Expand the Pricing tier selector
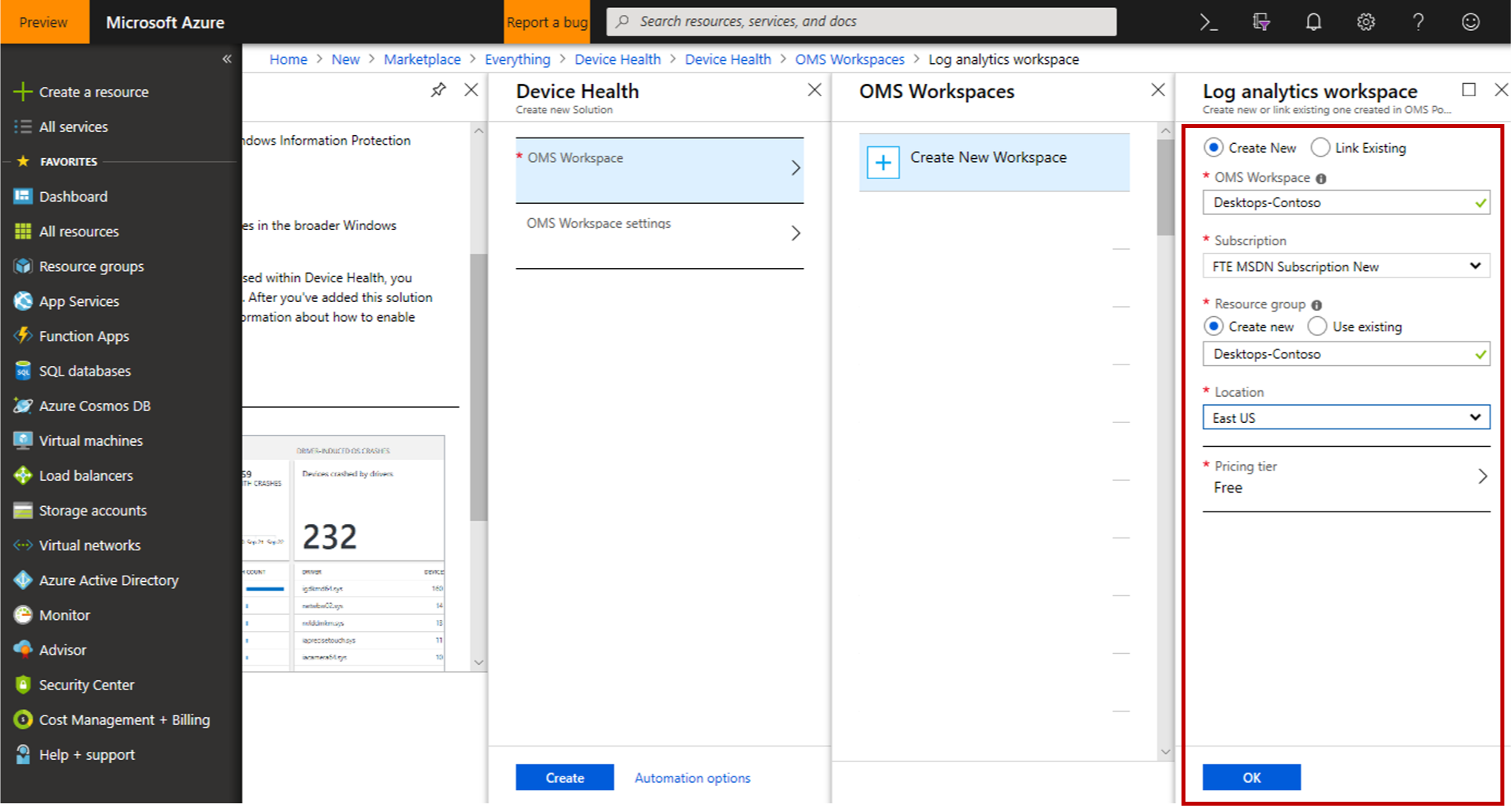Viewport: 1511px width, 812px height. pos(1346,477)
